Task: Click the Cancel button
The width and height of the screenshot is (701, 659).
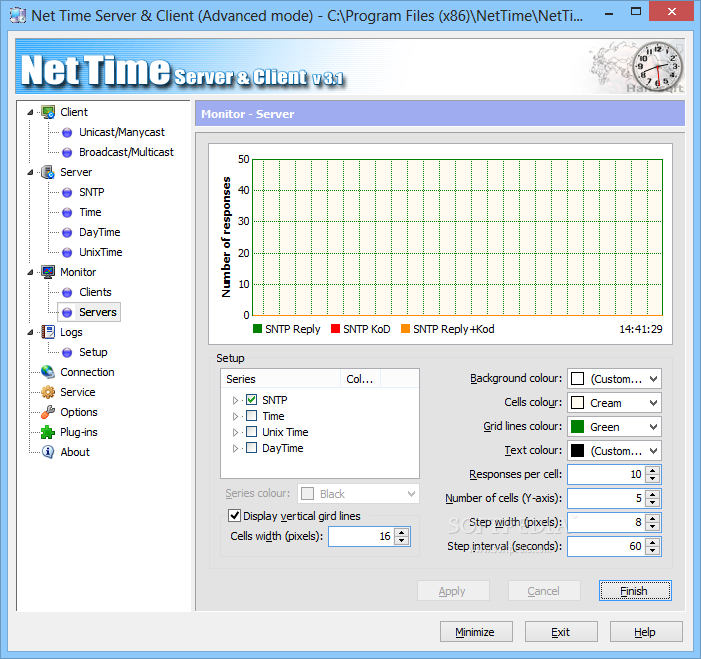Action: 544,591
